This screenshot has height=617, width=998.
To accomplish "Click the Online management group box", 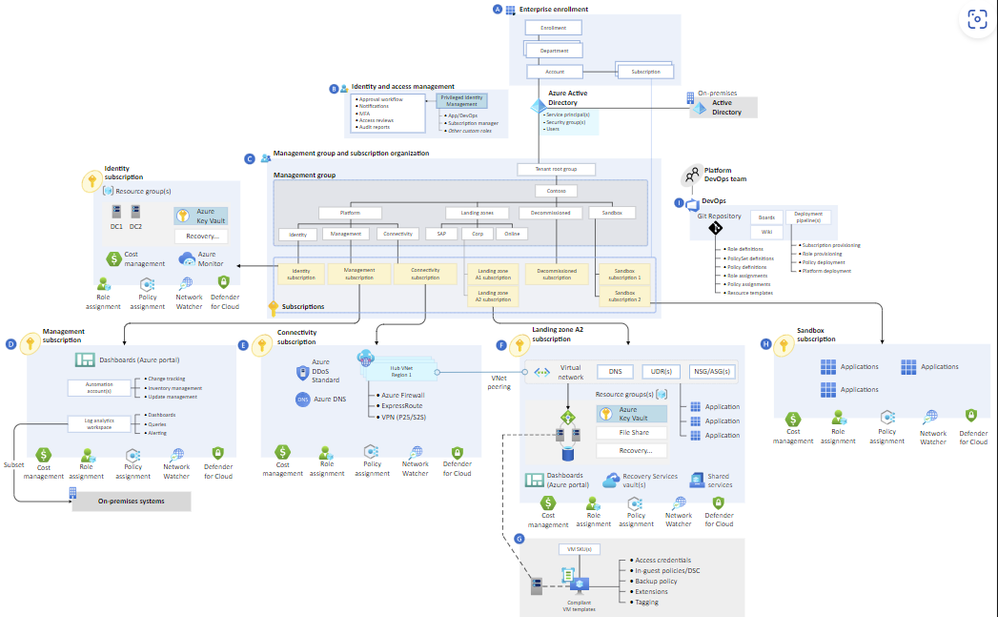I will click(x=512, y=234).
